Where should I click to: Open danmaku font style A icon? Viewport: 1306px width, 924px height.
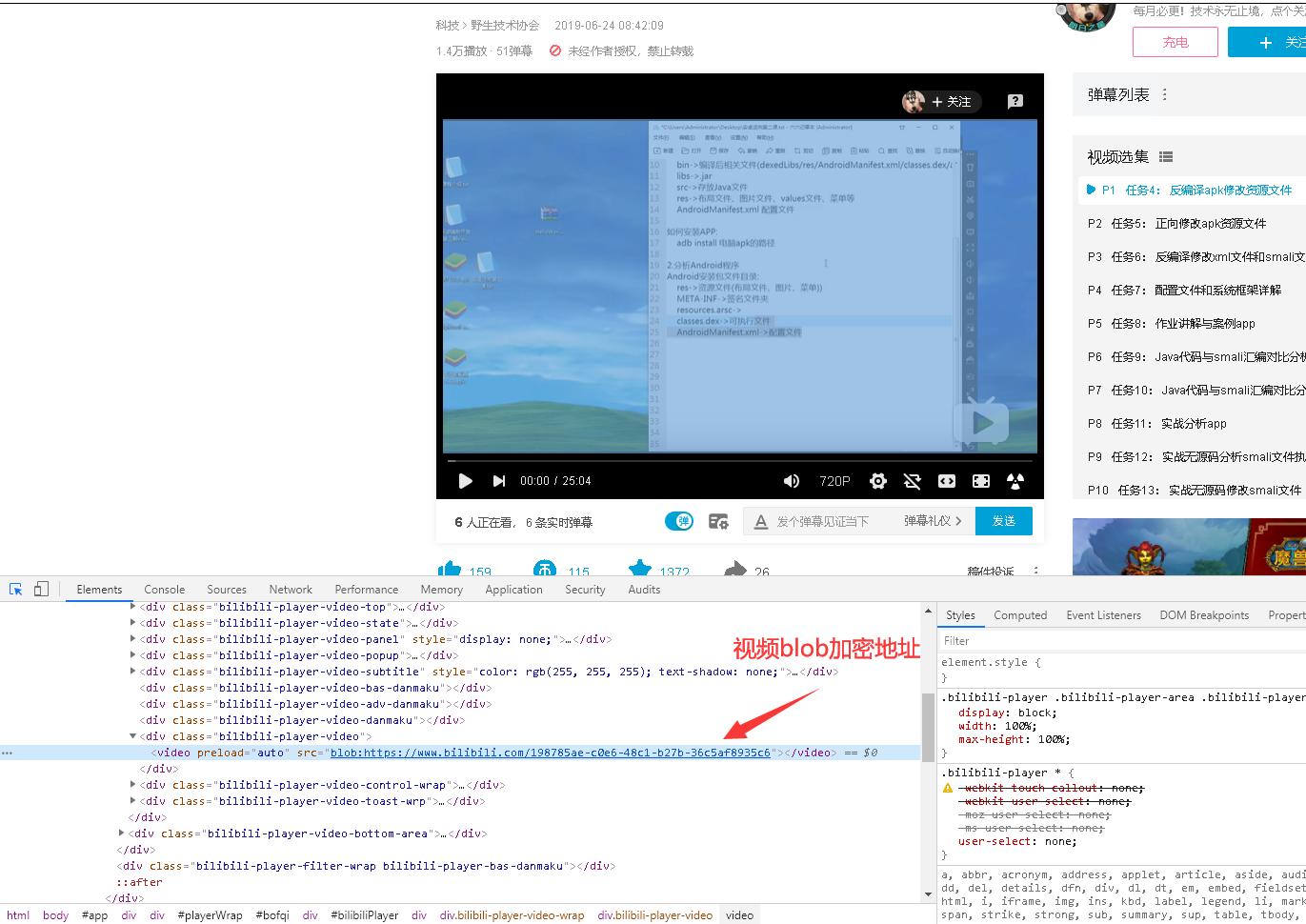click(x=761, y=521)
